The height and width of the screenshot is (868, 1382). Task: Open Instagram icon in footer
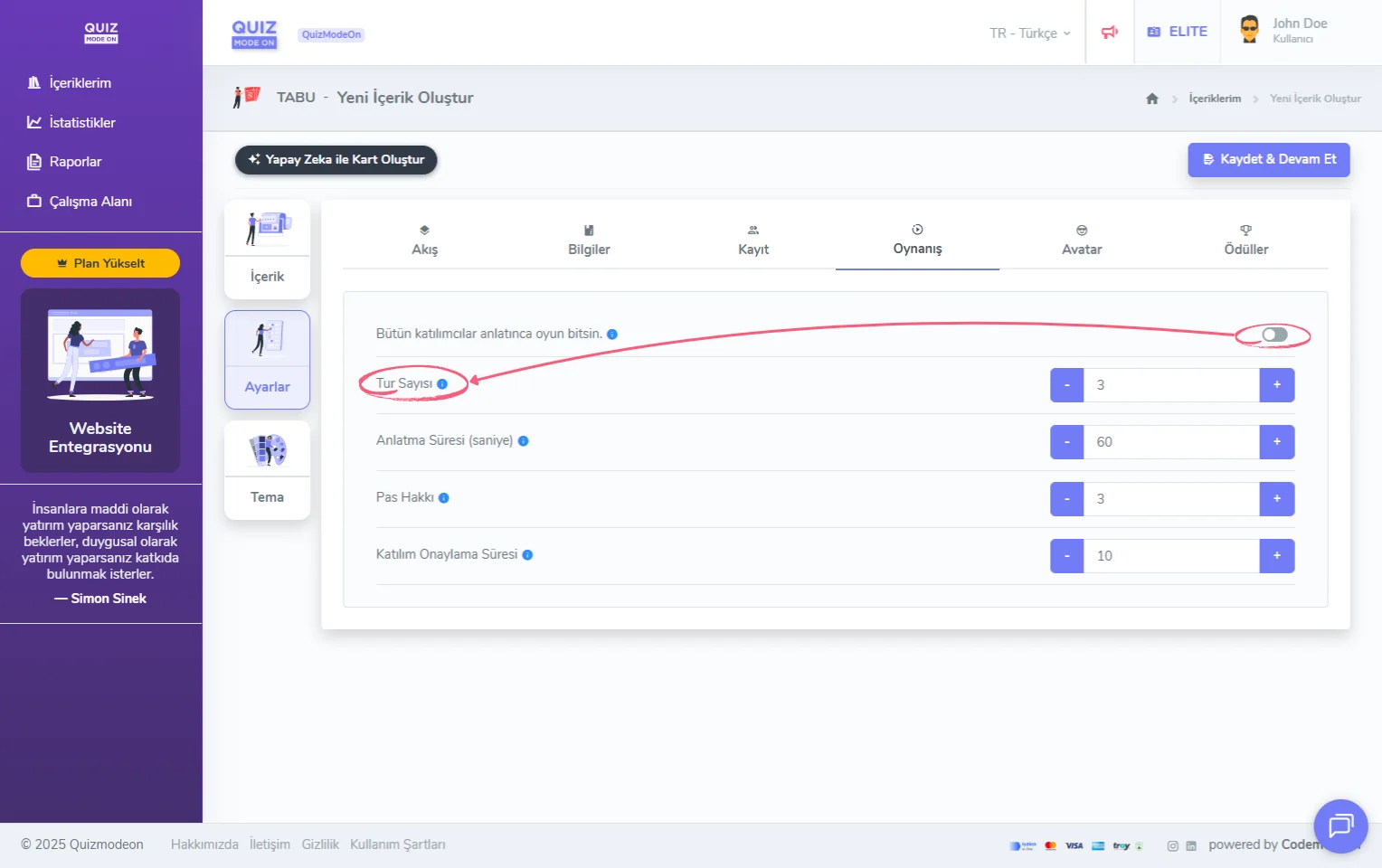(1172, 846)
